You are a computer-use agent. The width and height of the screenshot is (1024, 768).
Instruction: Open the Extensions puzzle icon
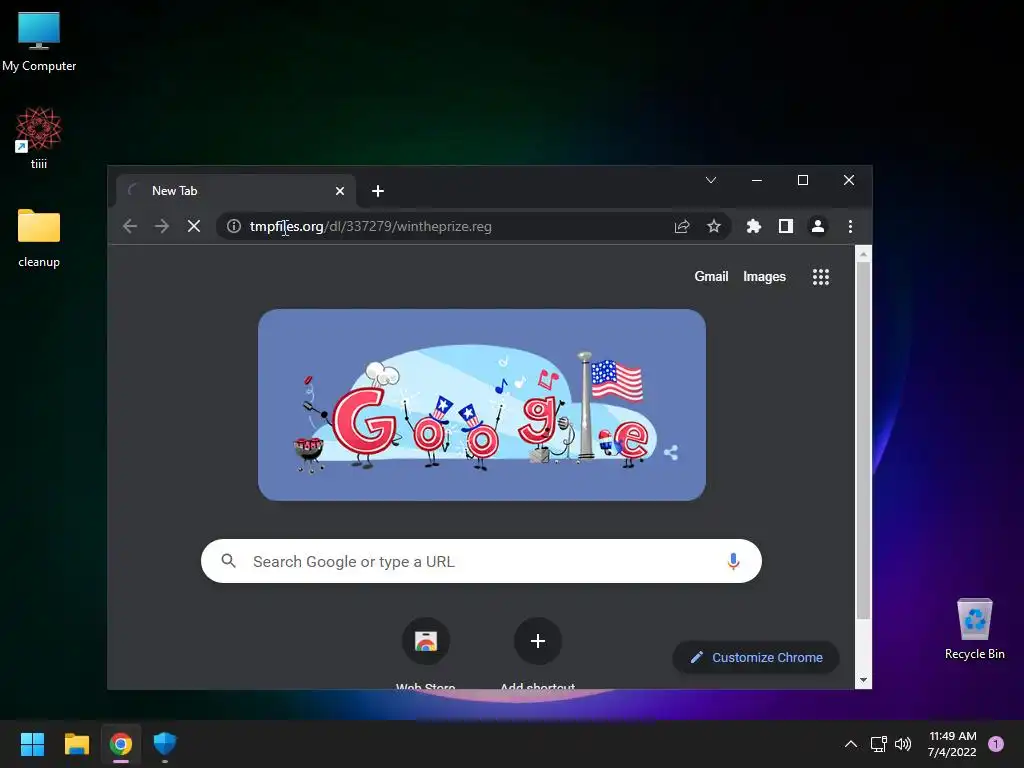pos(754,226)
